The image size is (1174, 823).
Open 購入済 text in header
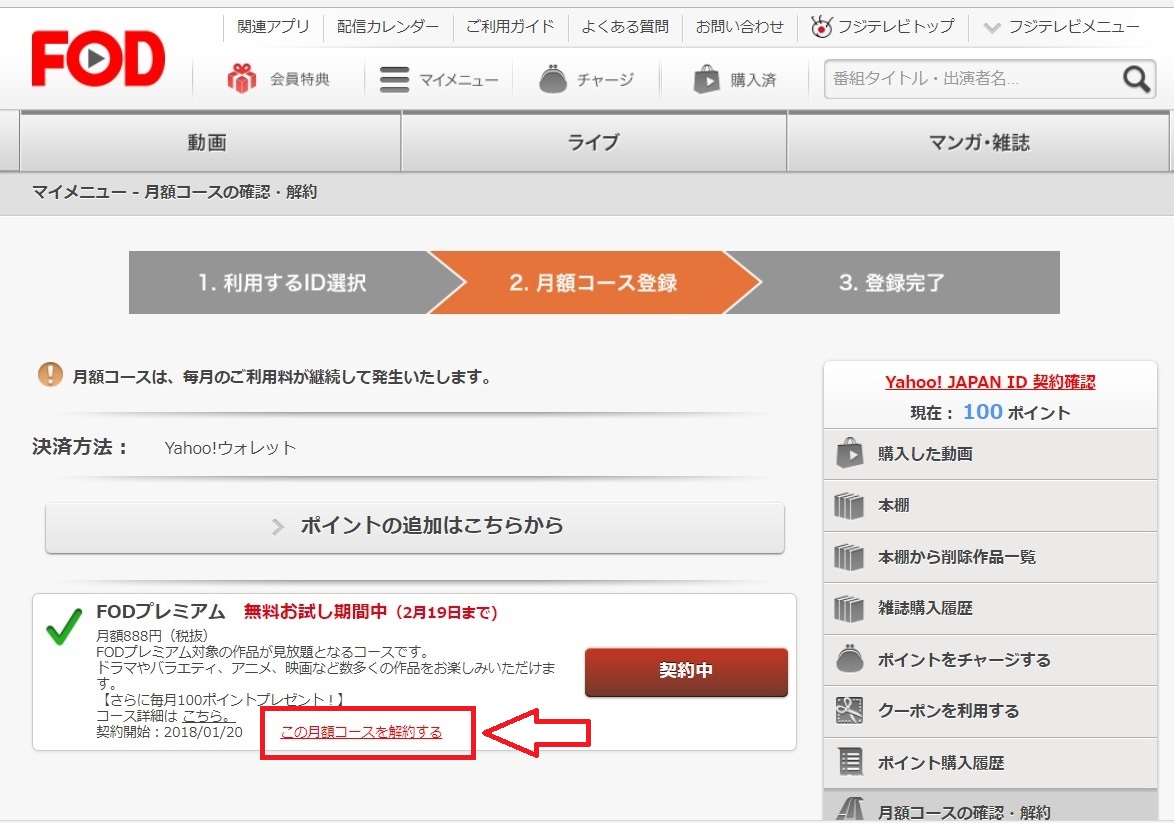coord(753,79)
